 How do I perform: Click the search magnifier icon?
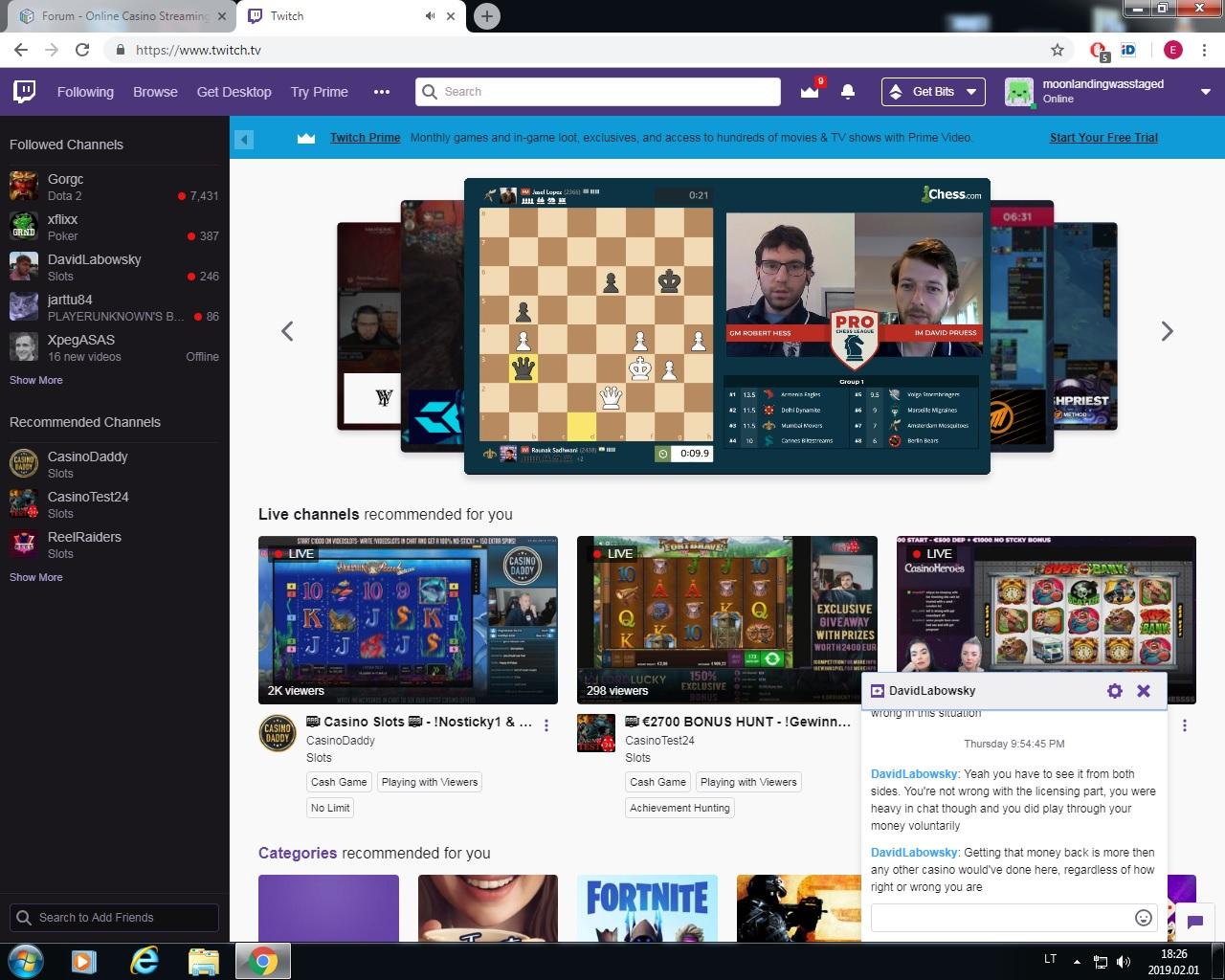[x=430, y=92]
